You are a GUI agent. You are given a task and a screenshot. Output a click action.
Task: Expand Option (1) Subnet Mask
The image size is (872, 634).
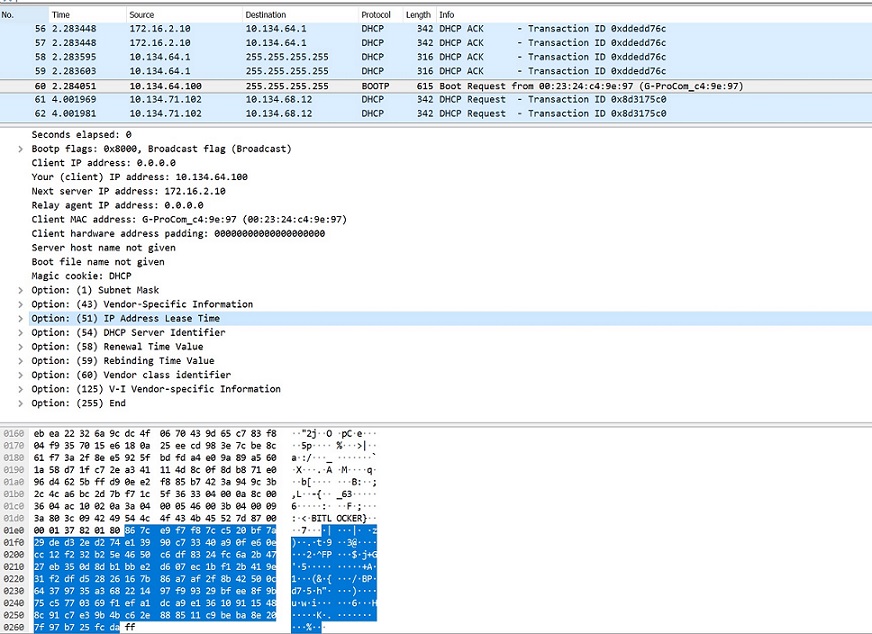pyautogui.click(x=20, y=290)
